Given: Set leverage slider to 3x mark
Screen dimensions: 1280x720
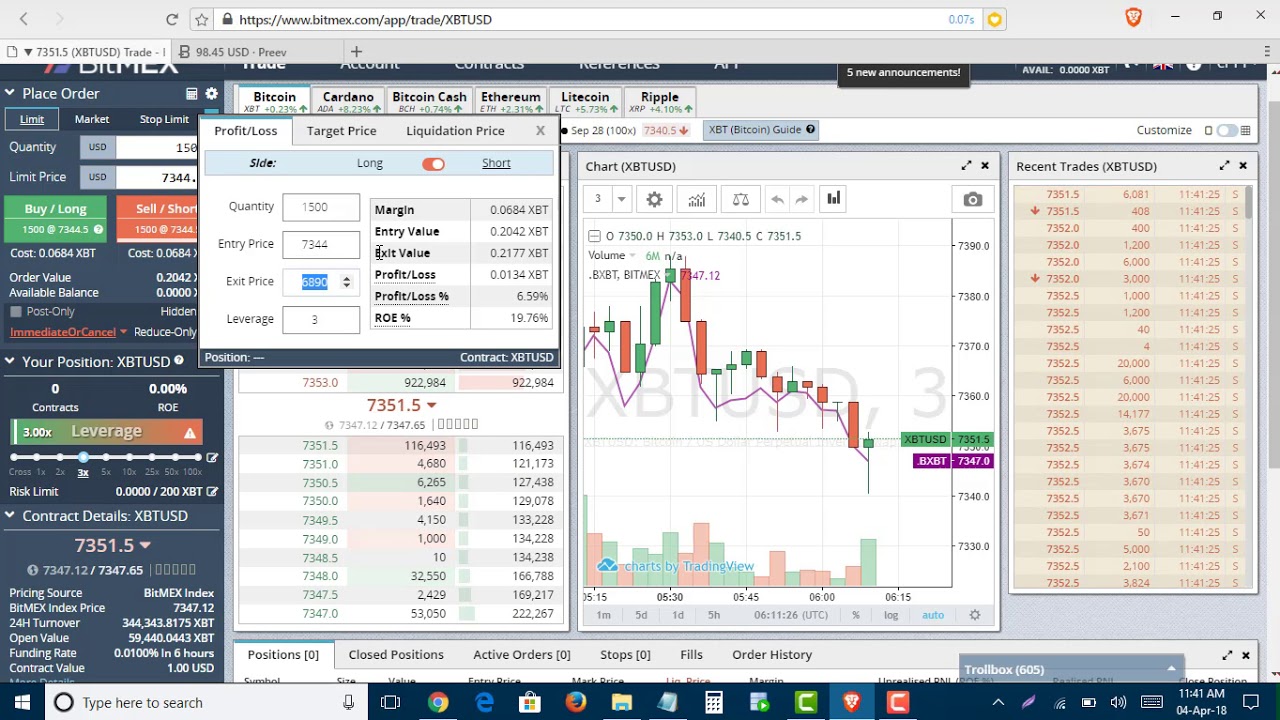Looking at the screenshot, I should point(83,458).
